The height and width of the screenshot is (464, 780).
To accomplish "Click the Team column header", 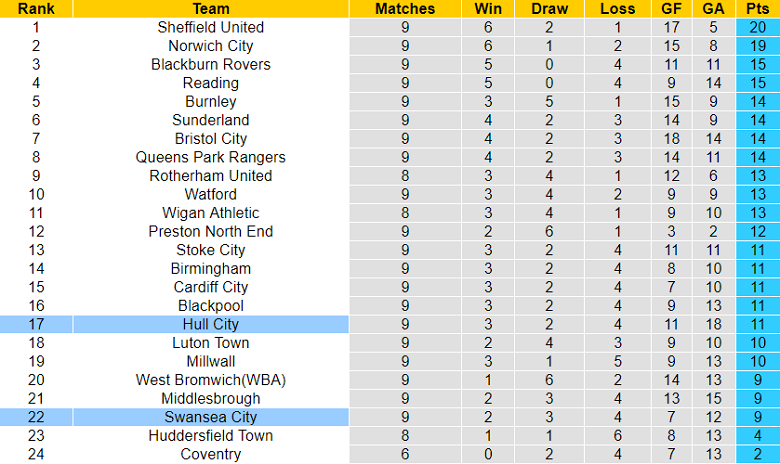I will coord(211,8).
